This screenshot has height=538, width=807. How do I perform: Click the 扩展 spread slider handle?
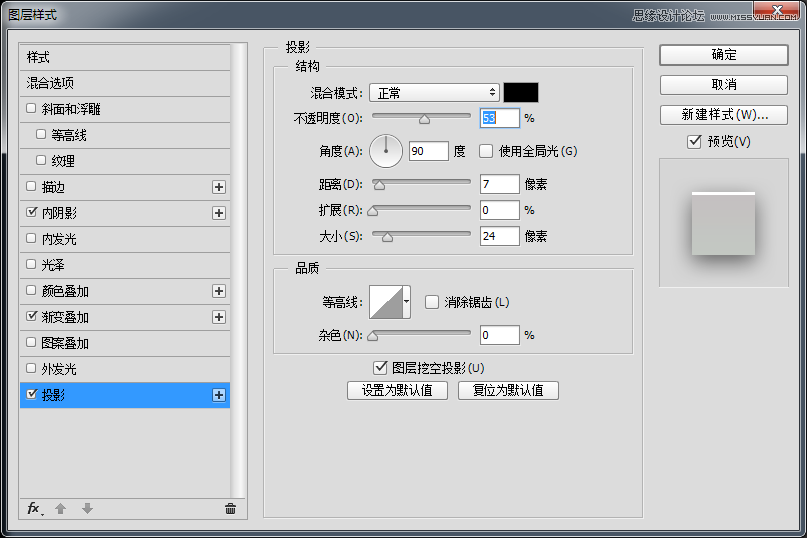[x=373, y=211]
